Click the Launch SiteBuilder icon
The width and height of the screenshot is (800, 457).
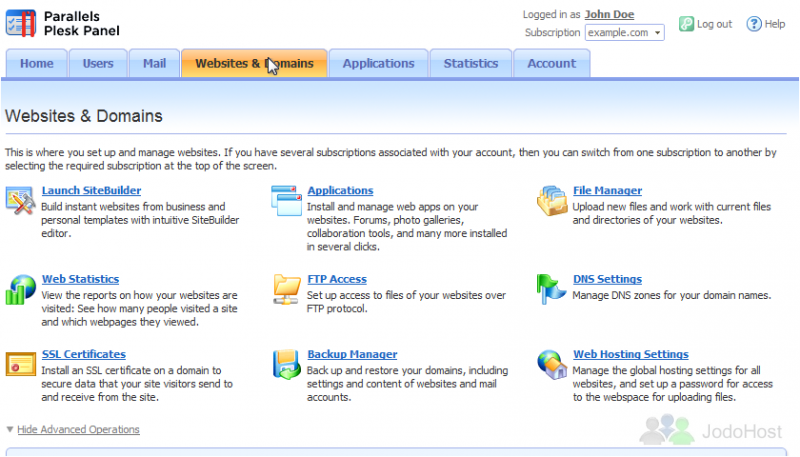click(20, 200)
